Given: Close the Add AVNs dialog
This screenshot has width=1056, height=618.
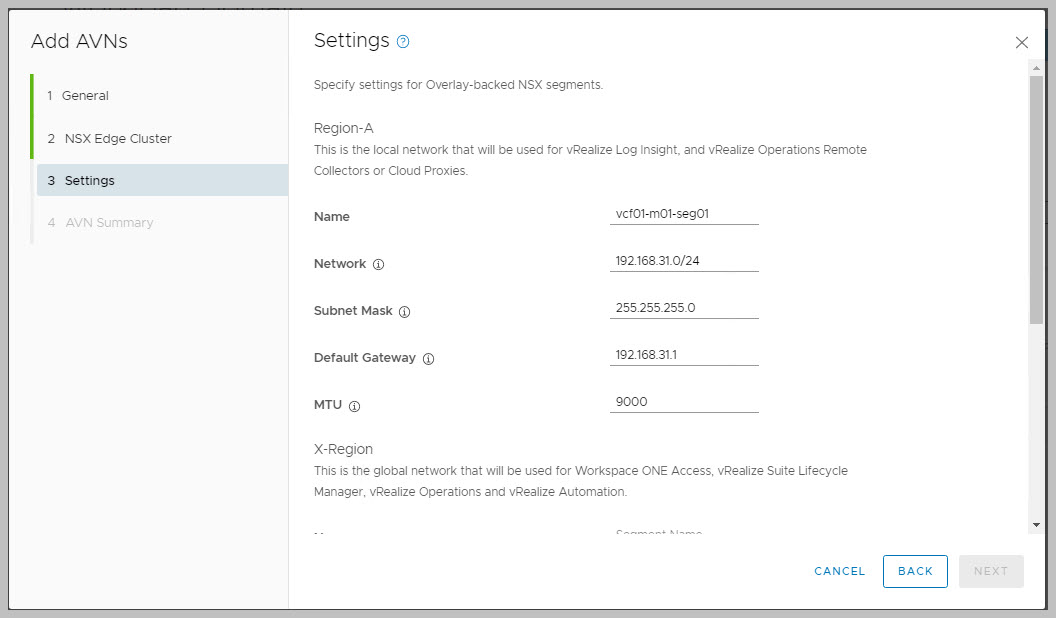Looking at the screenshot, I should point(1021,43).
